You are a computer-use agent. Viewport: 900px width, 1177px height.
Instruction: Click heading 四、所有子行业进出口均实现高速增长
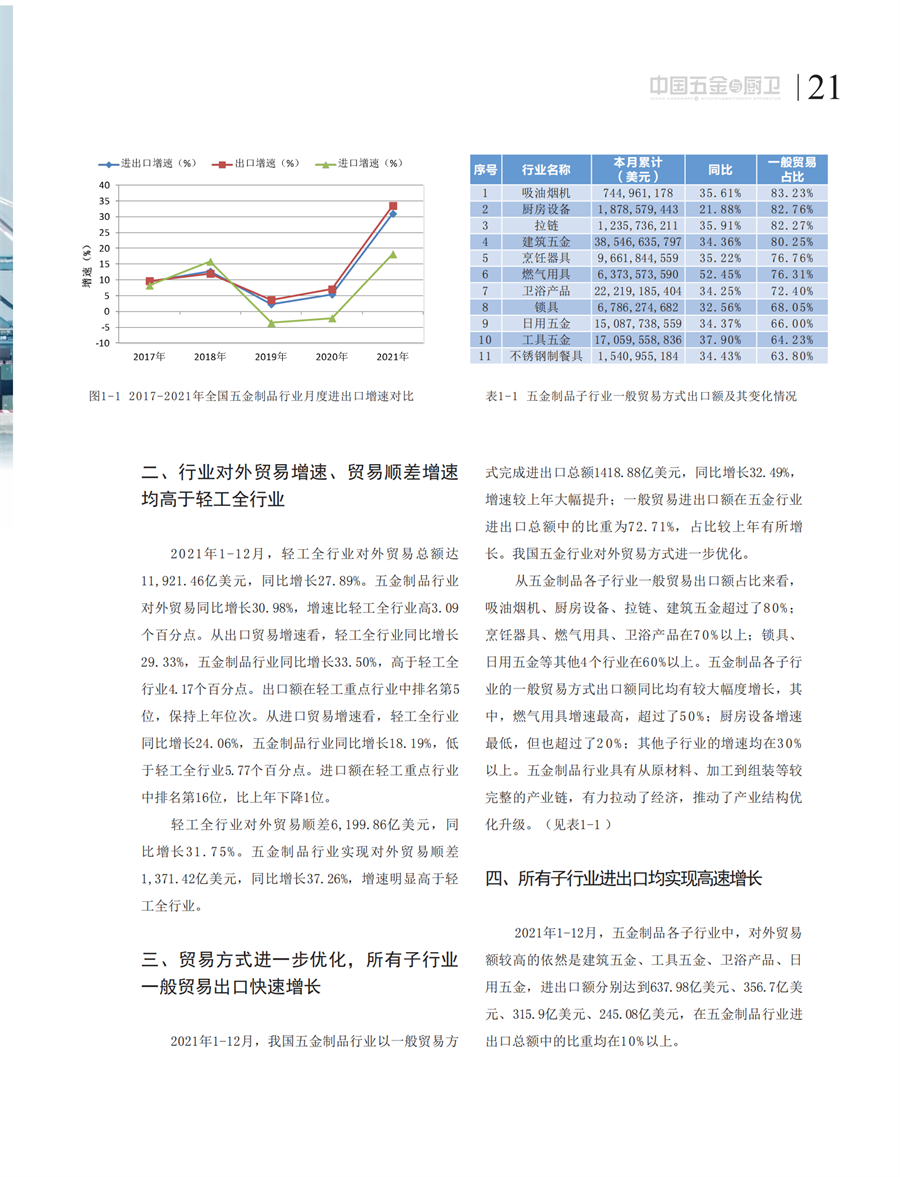(x=623, y=878)
